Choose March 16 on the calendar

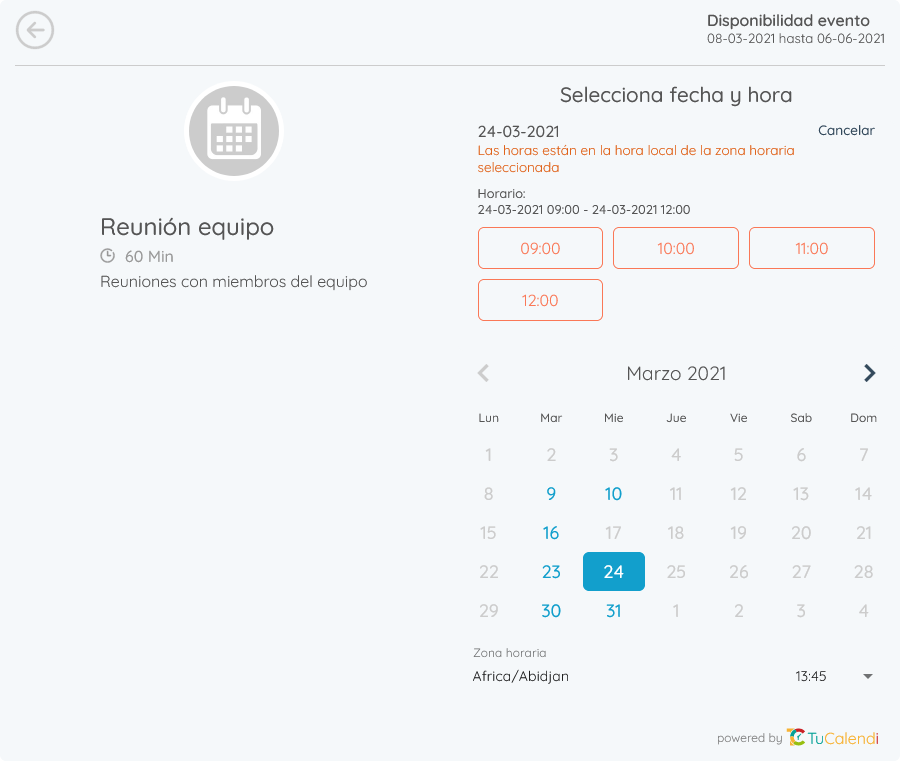pos(551,533)
